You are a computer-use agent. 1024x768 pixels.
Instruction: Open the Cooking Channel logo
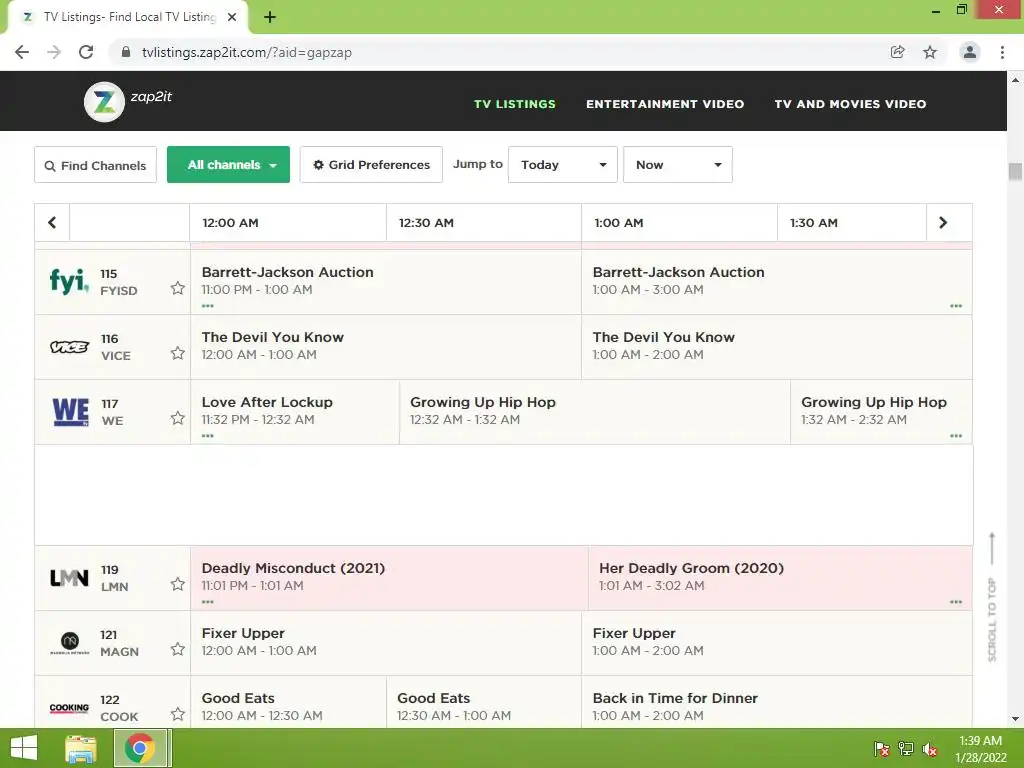69,708
